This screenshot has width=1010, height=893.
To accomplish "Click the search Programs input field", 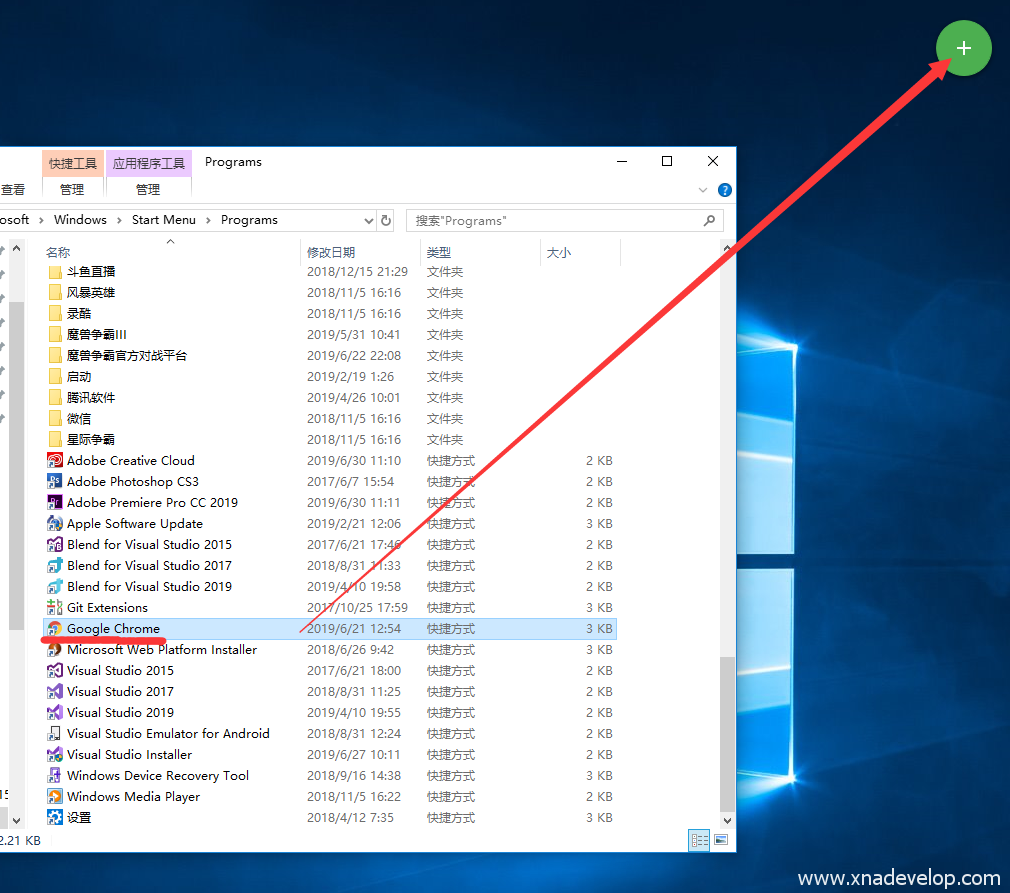I will click(x=555, y=220).
